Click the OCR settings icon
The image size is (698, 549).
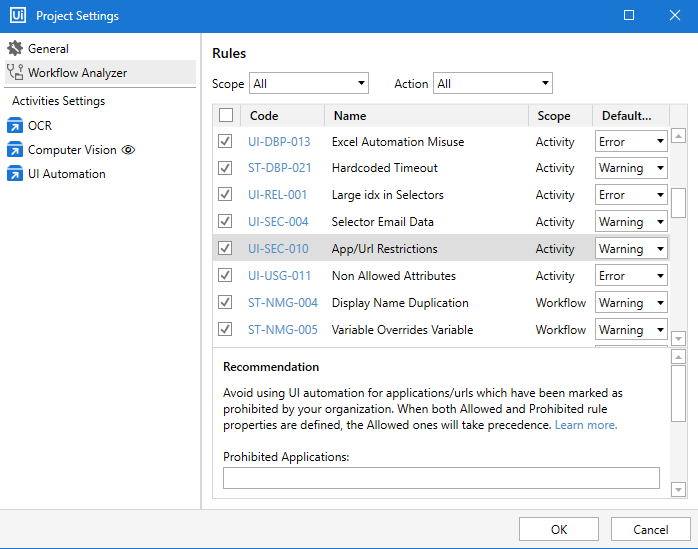[x=15, y=125]
